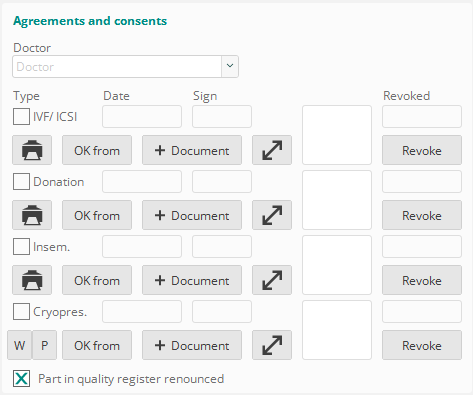Screen dimensions: 473x395
Task: Click the P button under Cryopres.
Action: [x=44, y=345]
